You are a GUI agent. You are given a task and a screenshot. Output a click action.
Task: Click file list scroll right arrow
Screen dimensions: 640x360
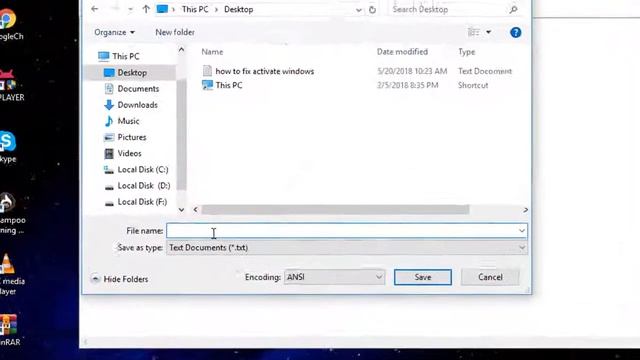pos(525,210)
